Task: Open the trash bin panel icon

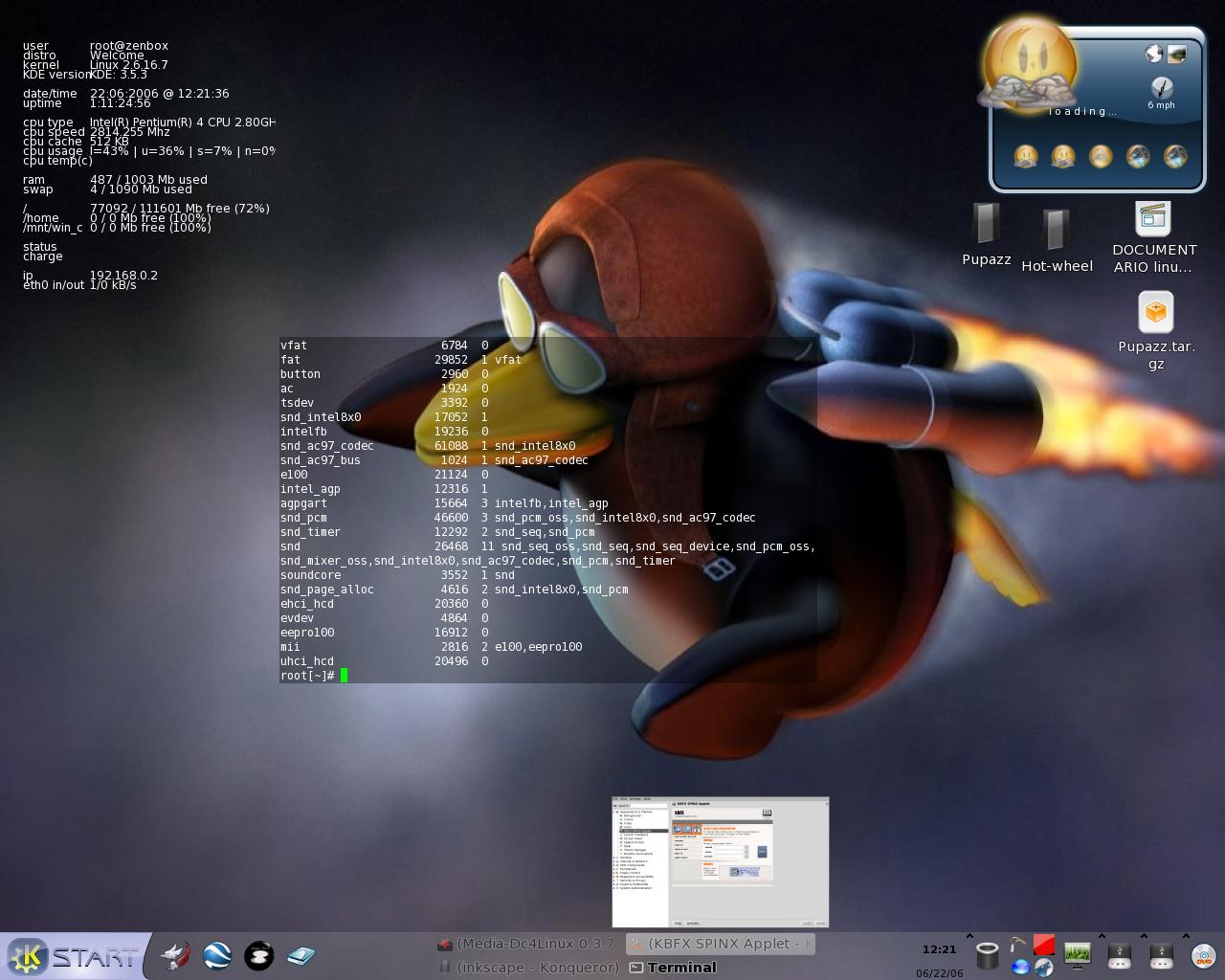Action: [x=987, y=955]
